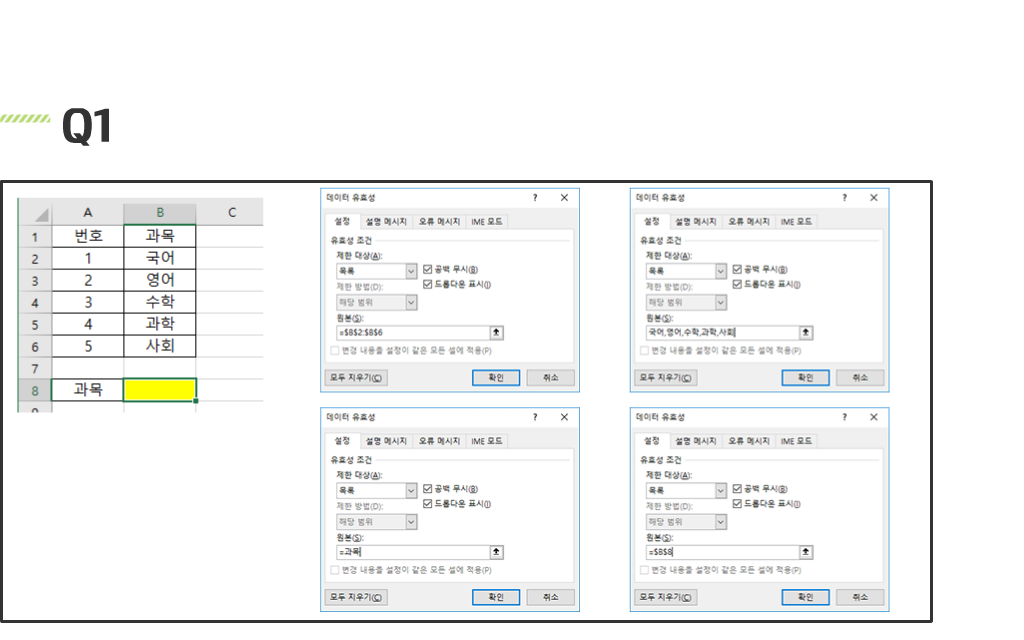1024x640 pixels.
Task: Toggle 공백 무시 in =과목 dialog
Action: tap(428, 488)
